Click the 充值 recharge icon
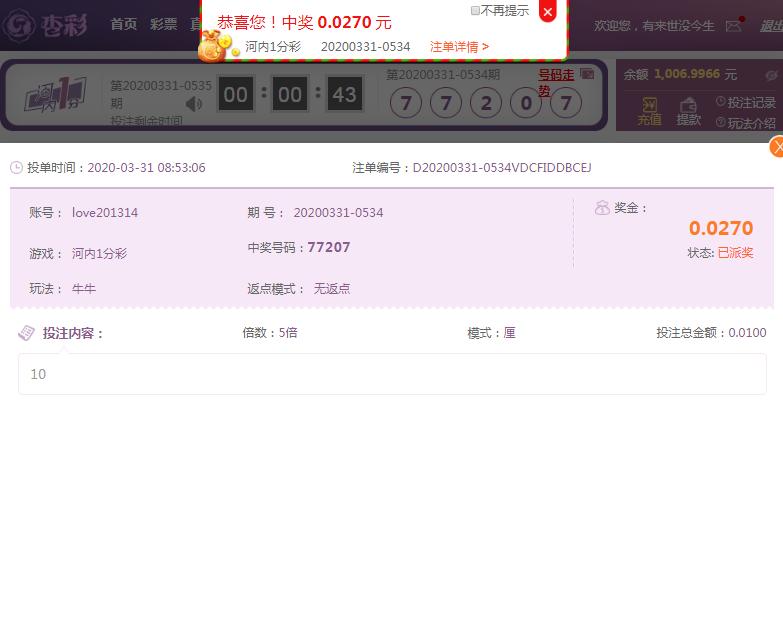The height and width of the screenshot is (623, 783). pos(649,111)
